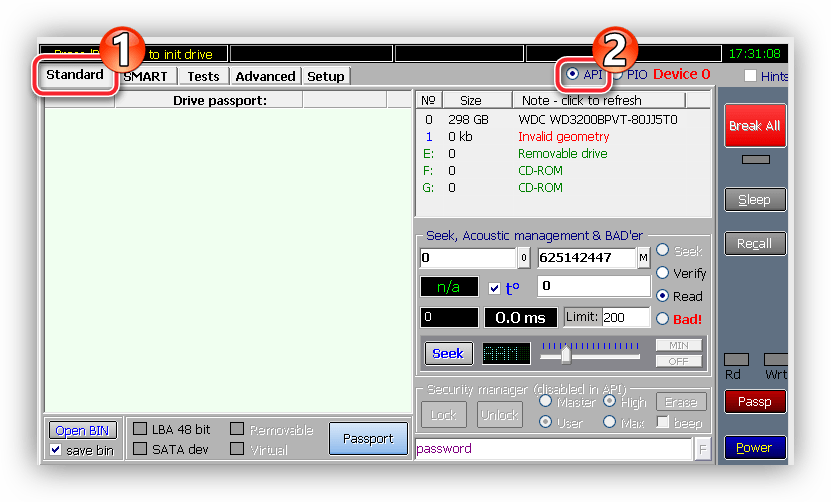Click the Recall button
Viewport: 831px width, 502px height.
(x=755, y=244)
